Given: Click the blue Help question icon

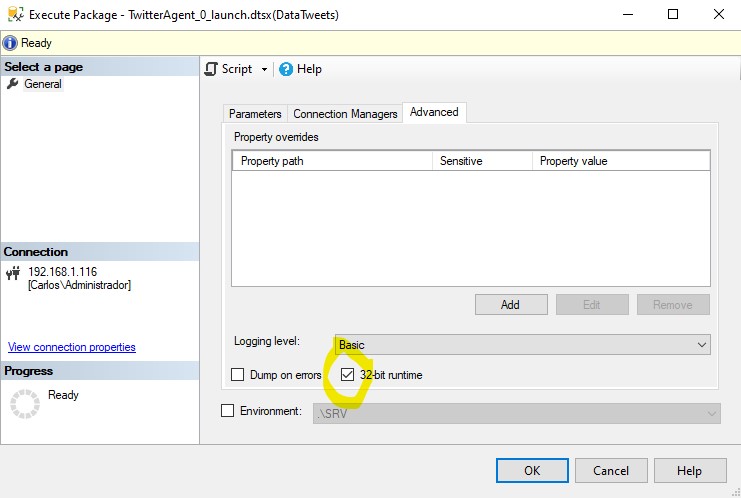Looking at the screenshot, I should 286,69.
